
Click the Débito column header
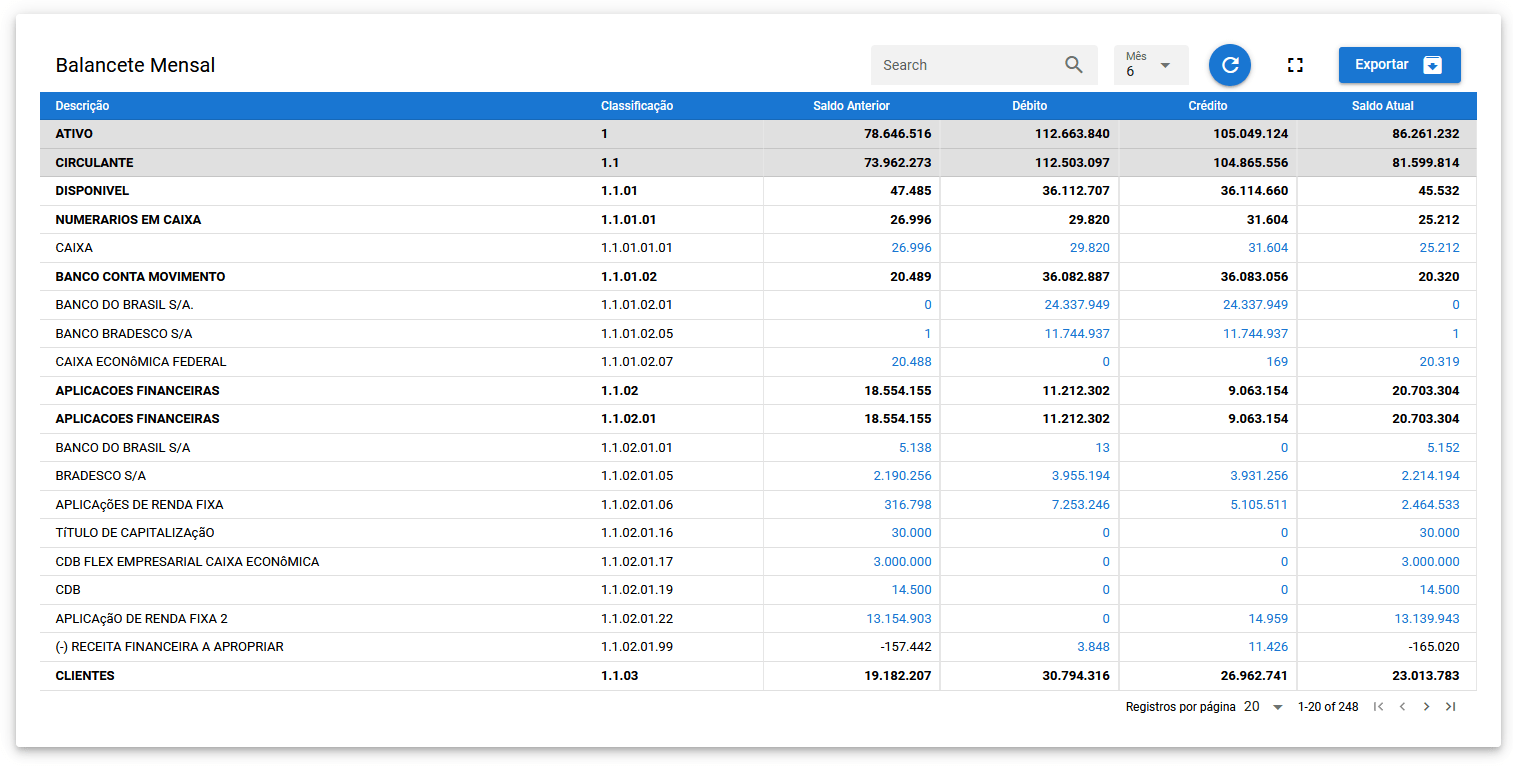(1029, 106)
